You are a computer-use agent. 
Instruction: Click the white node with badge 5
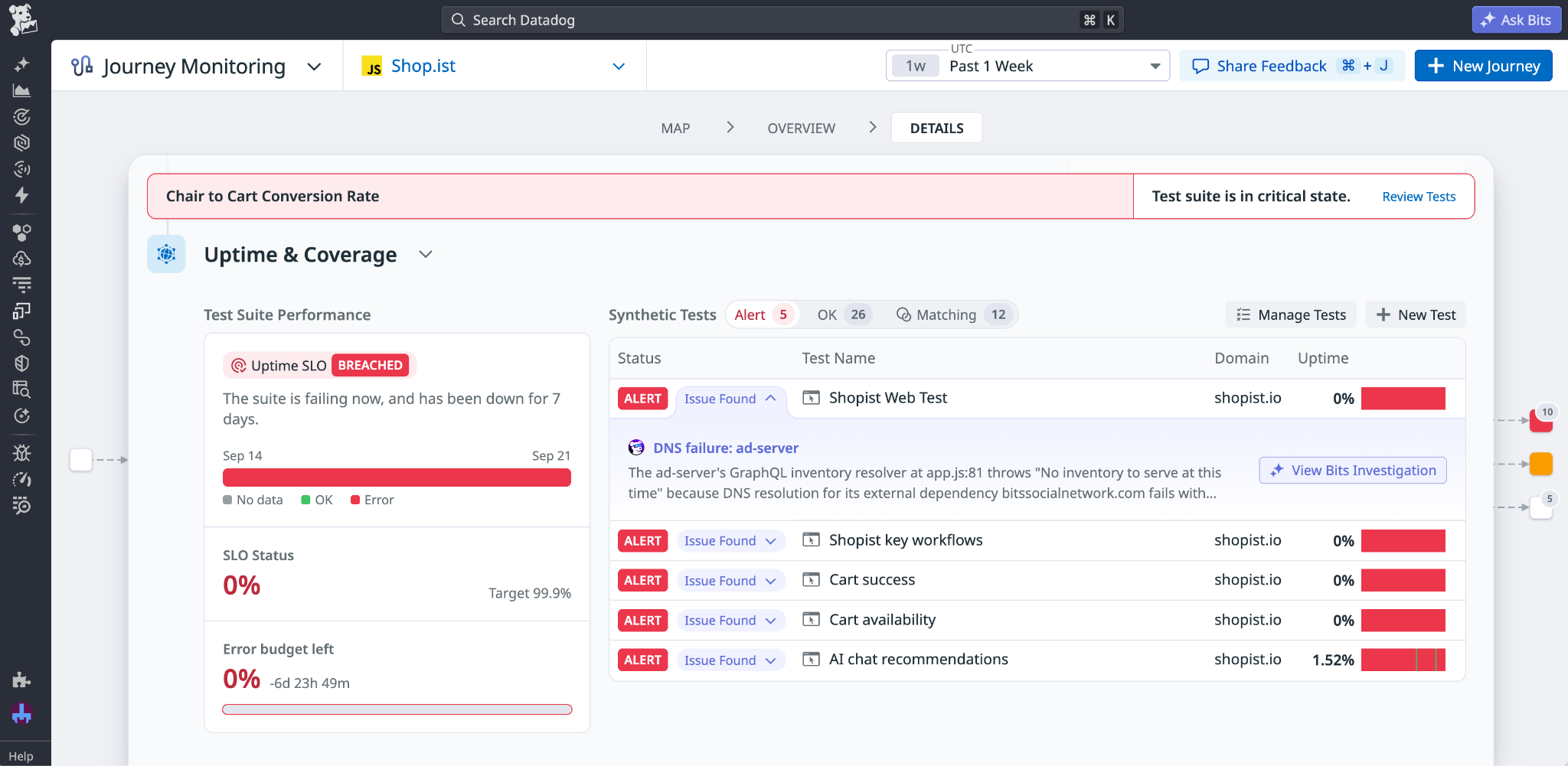tap(1540, 507)
